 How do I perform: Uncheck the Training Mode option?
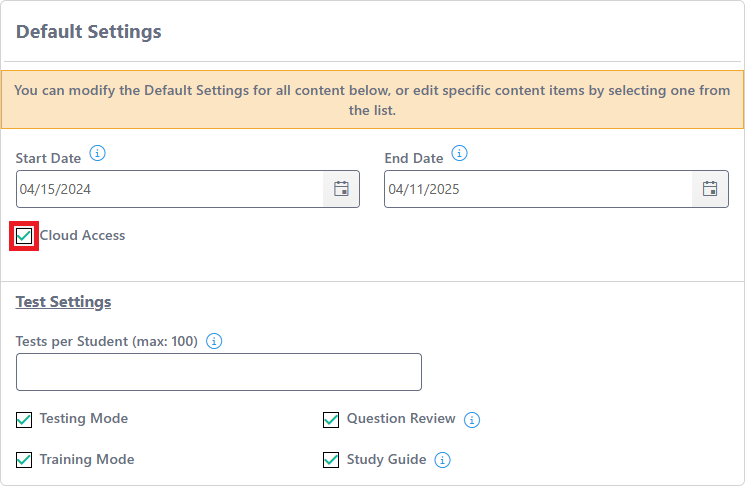point(24,460)
